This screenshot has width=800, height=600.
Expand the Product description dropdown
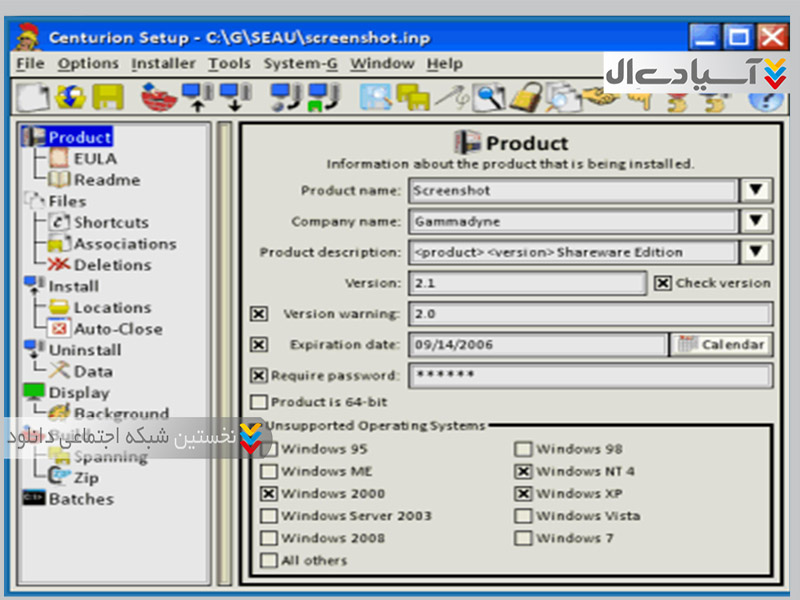pyautogui.click(x=756, y=252)
